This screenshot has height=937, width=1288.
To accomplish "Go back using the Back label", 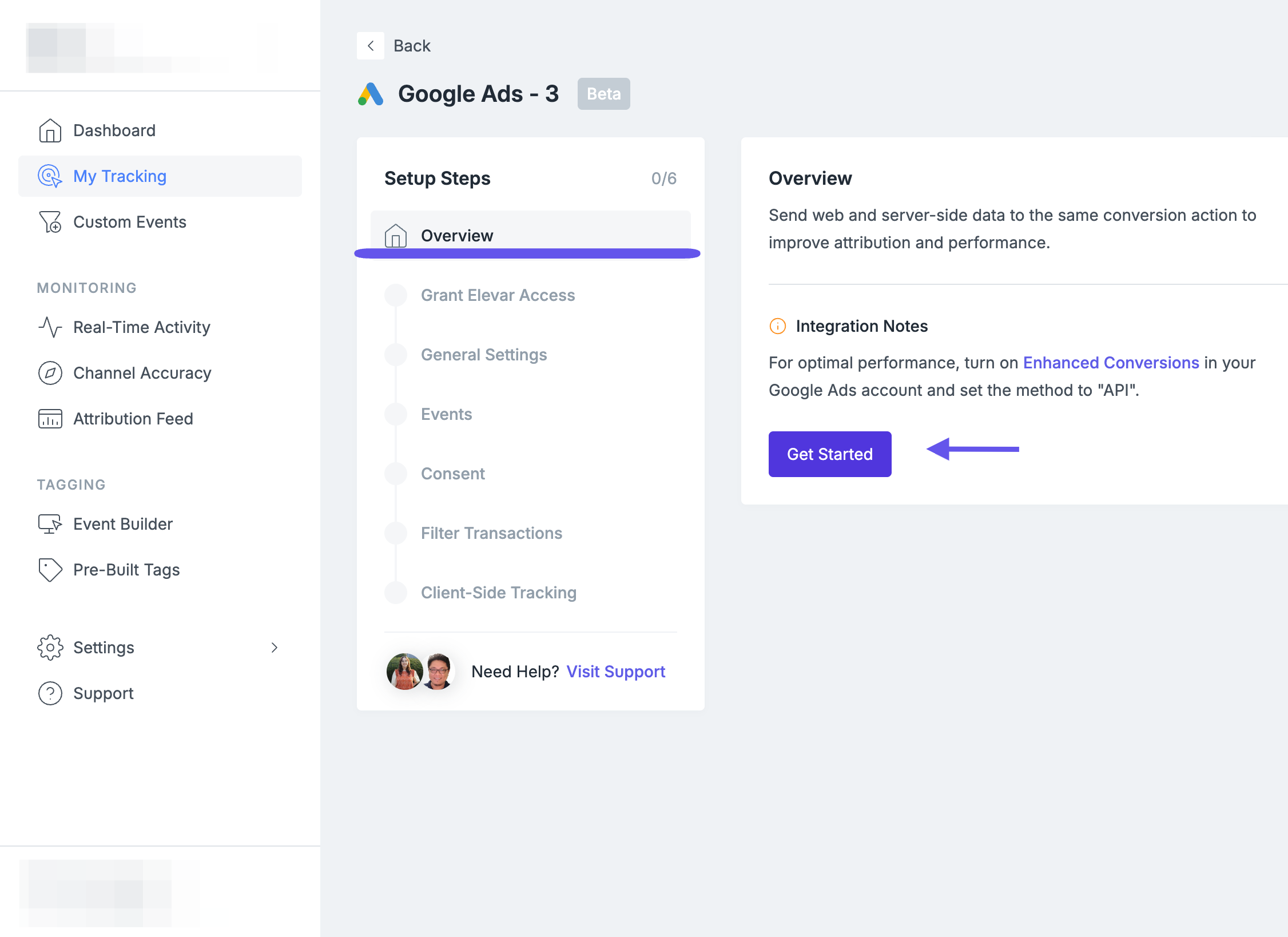I will (x=412, y=46).
